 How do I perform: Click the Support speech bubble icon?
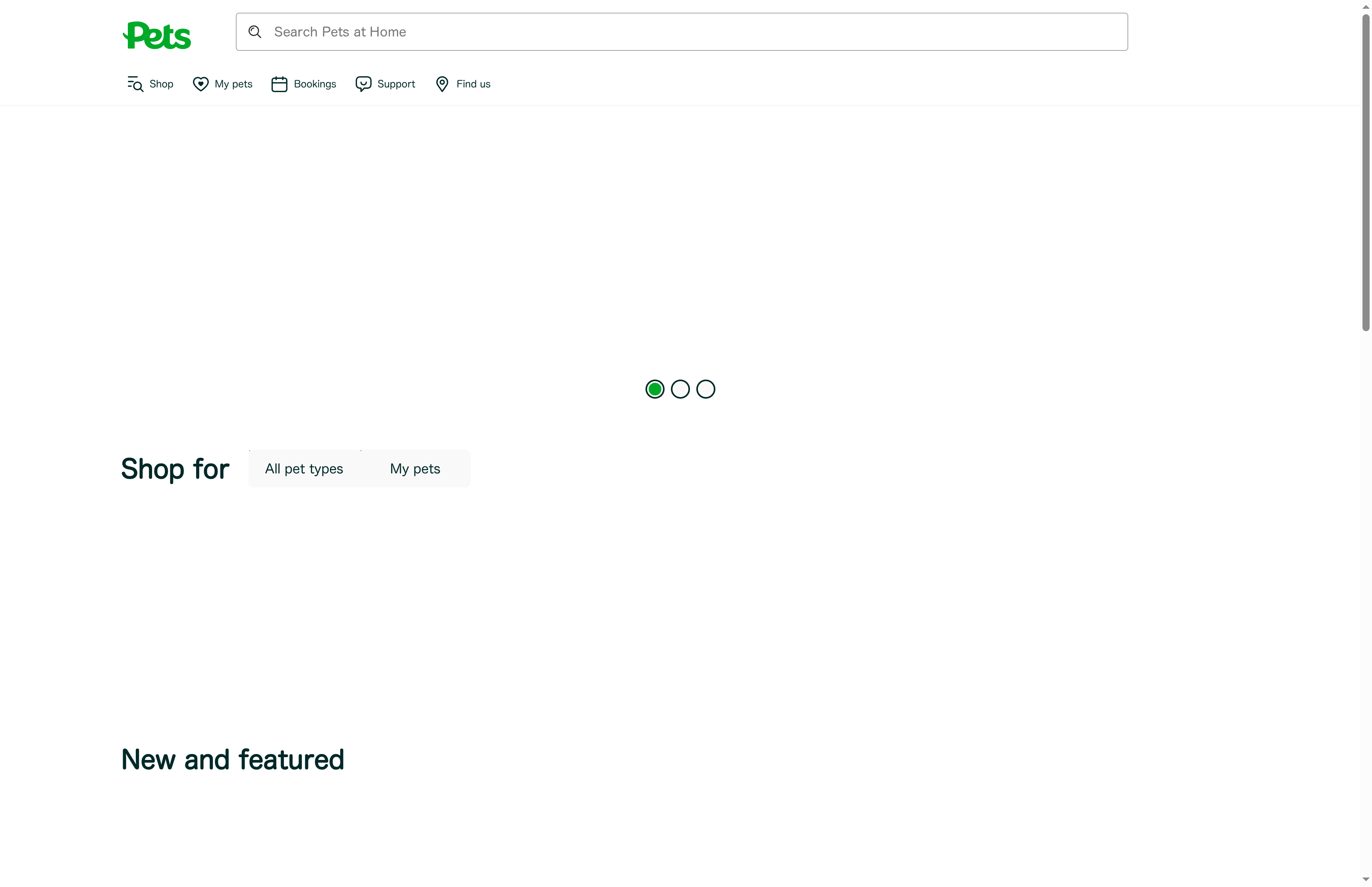[x=363, y=83]
